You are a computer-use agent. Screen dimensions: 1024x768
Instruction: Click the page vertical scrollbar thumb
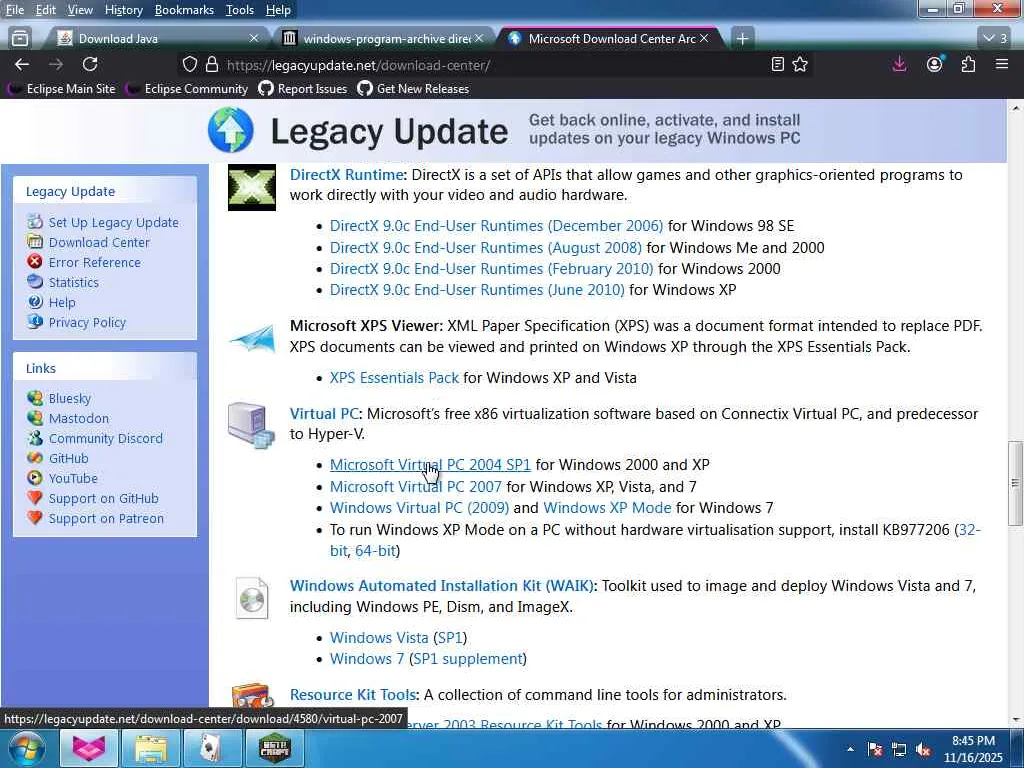(x=1014, y=483)
